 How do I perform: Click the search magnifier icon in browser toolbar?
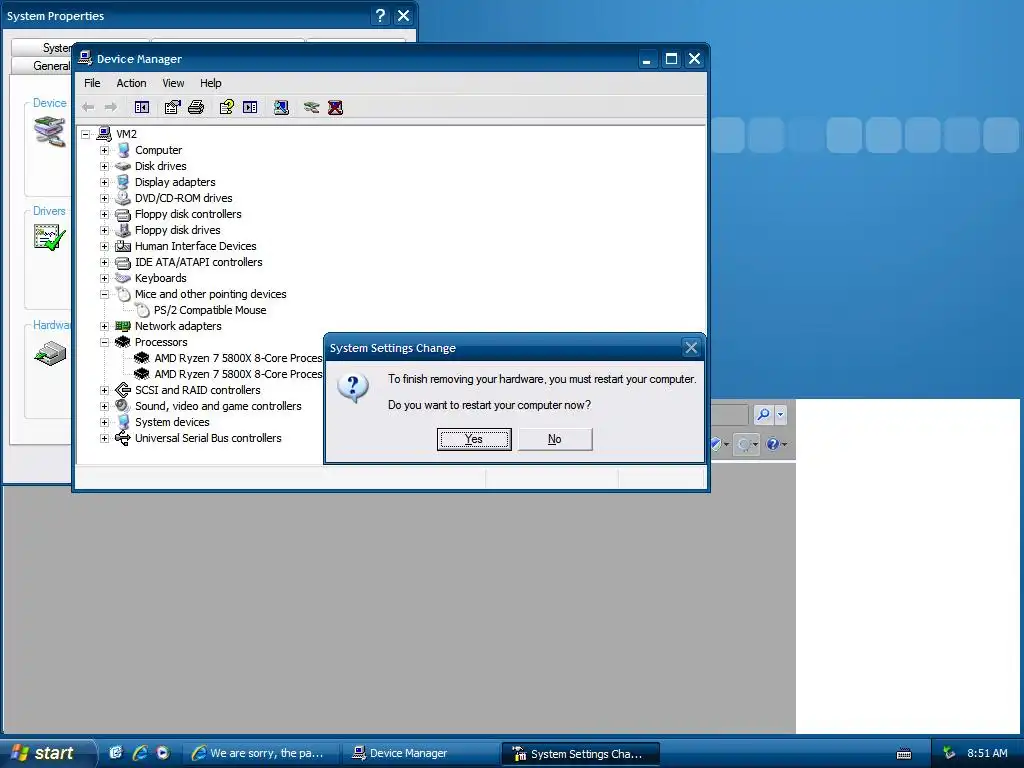(763, 414)
